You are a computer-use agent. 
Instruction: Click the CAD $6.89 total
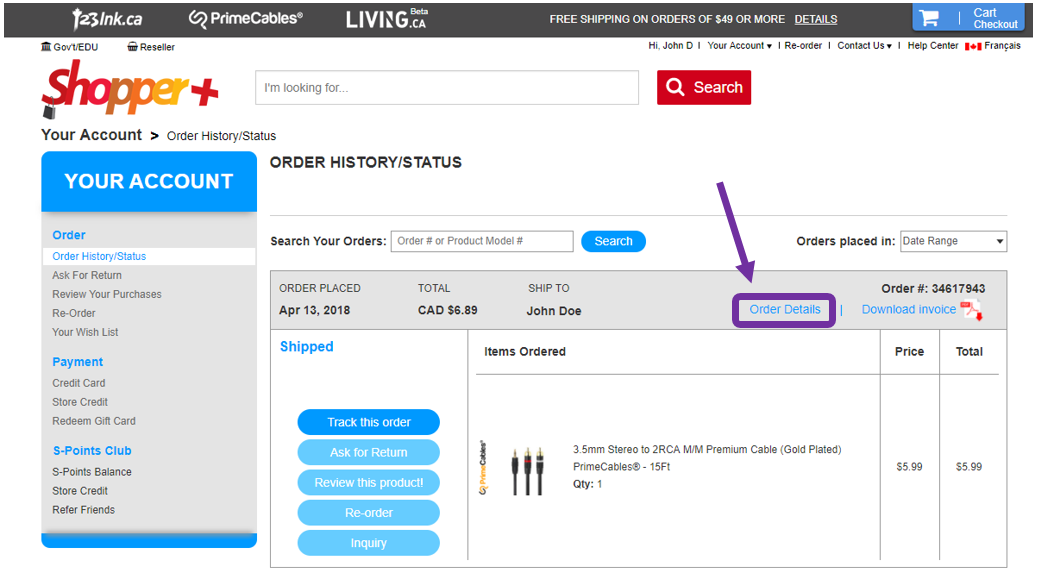tap(447, 310)
